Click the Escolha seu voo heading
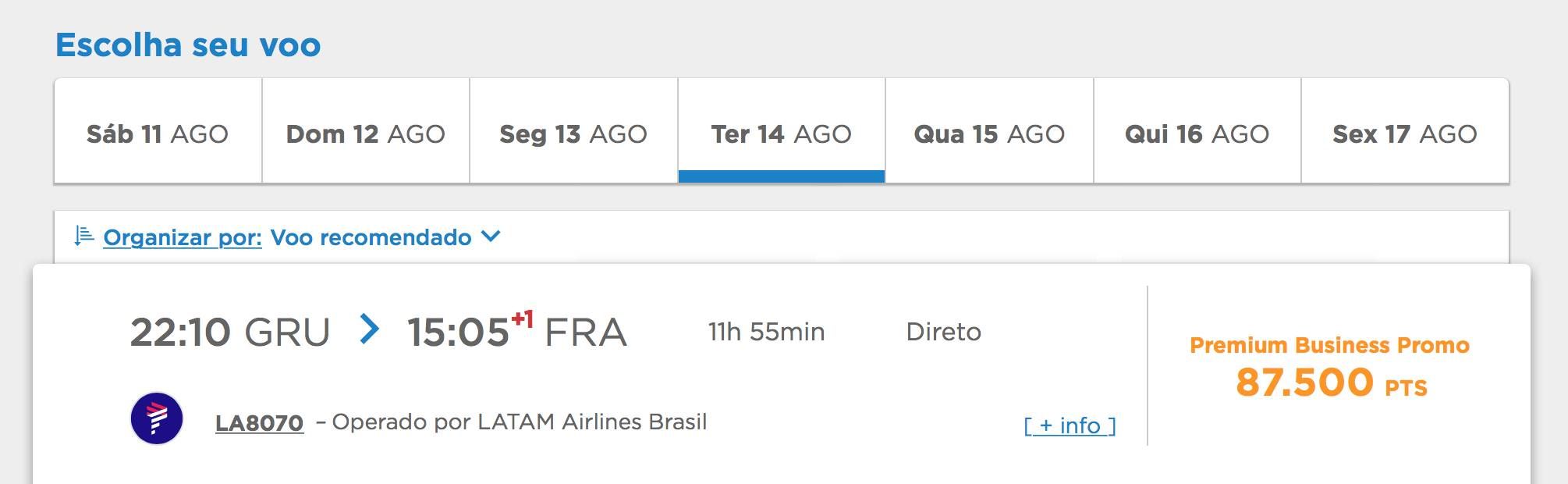The width and height of the screenshot is (1568, 484). coord(188,44)
